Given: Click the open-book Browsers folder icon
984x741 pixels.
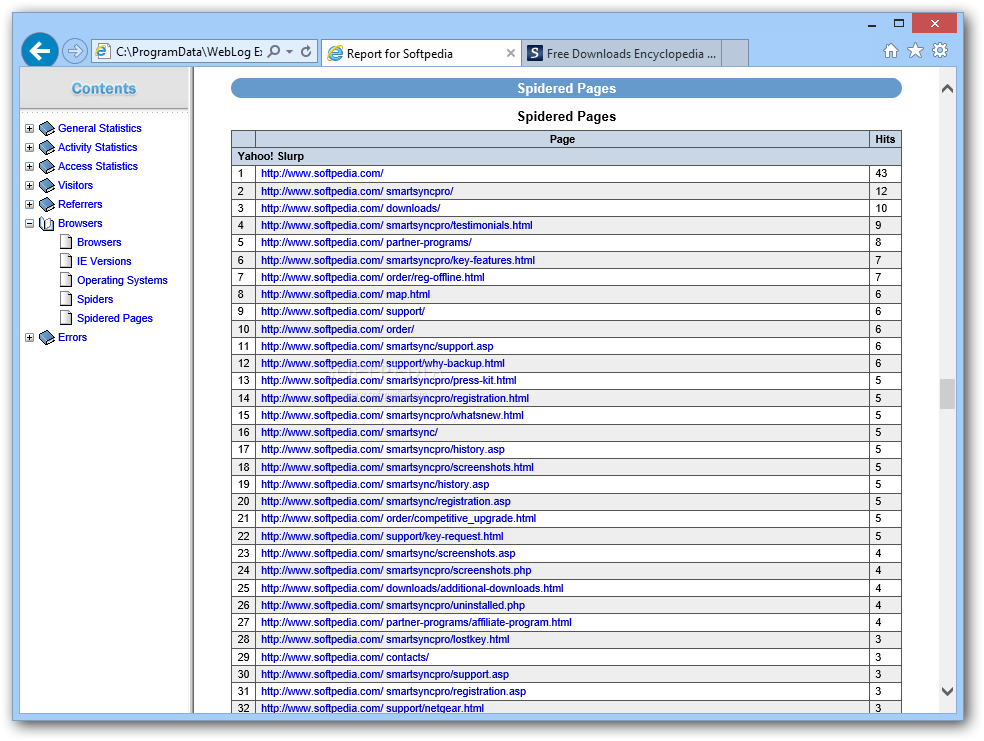Looking at the screenshot, I should (47, 223).
